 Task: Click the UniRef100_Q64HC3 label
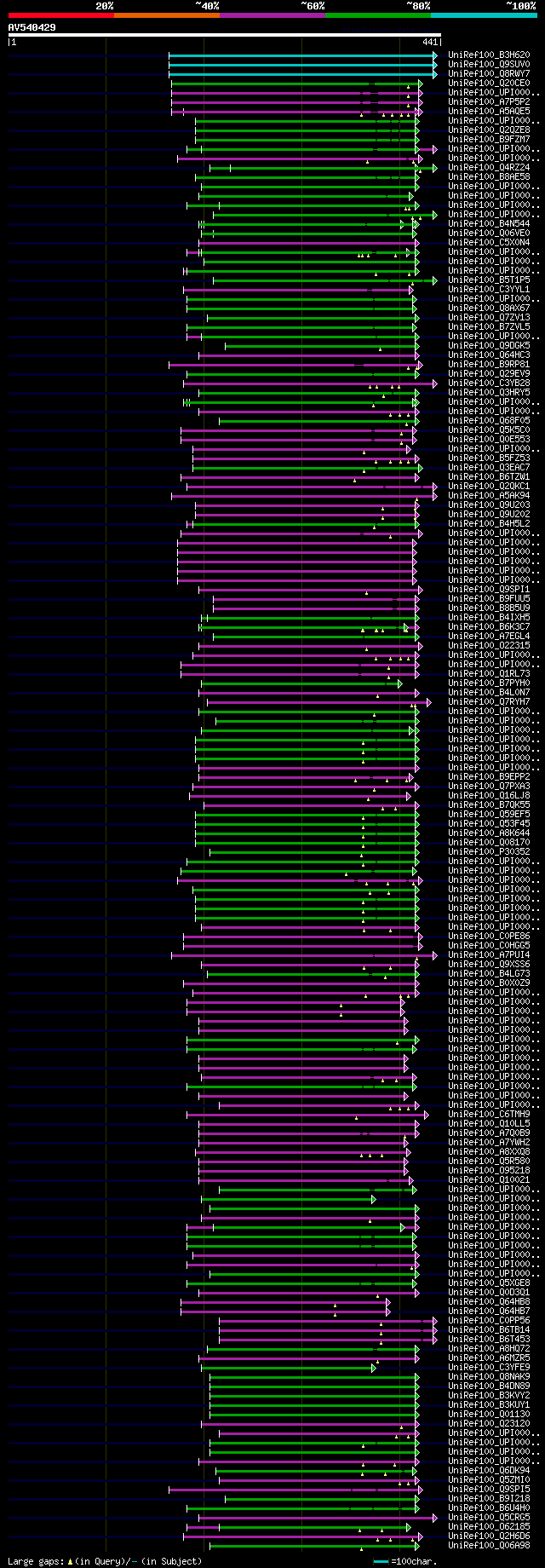489,355
